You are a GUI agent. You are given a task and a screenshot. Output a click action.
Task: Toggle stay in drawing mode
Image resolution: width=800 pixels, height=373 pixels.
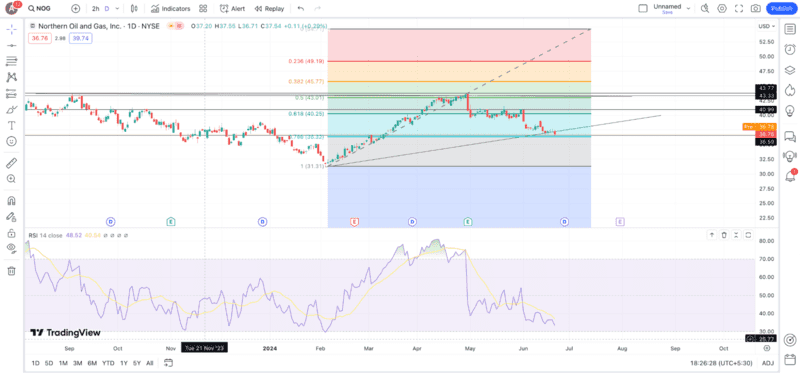click(11, 217)
